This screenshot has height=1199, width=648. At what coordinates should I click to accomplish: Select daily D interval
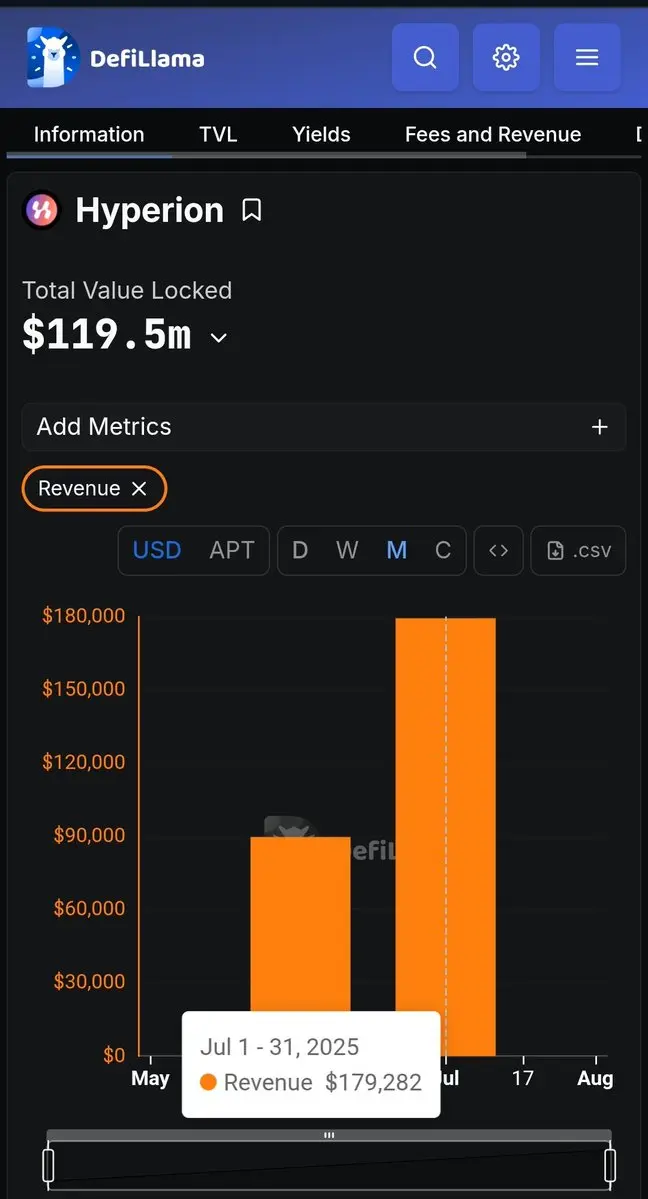300,551
